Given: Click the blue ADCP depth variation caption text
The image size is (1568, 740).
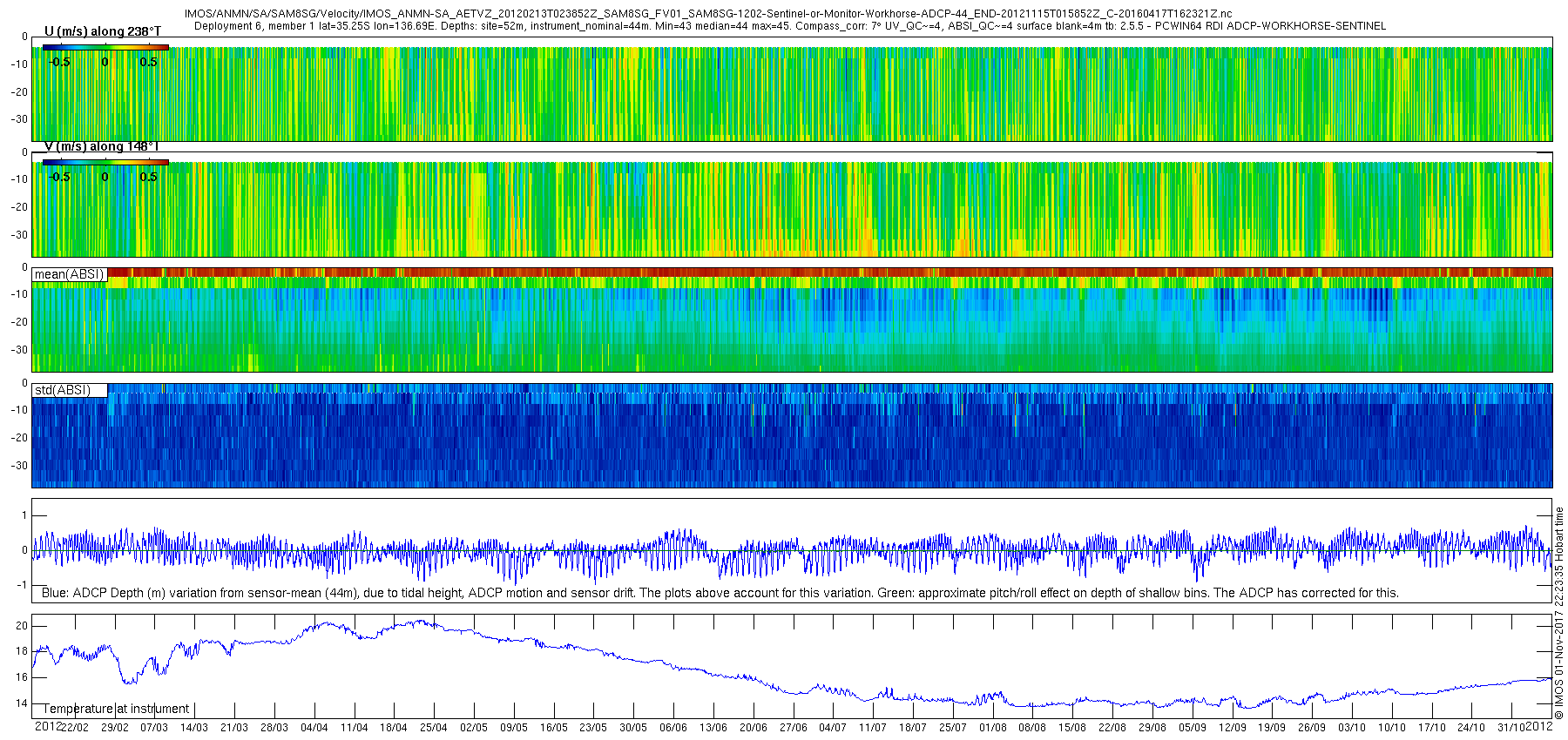Looking at the screenshot, I should (x=720, y=593).
